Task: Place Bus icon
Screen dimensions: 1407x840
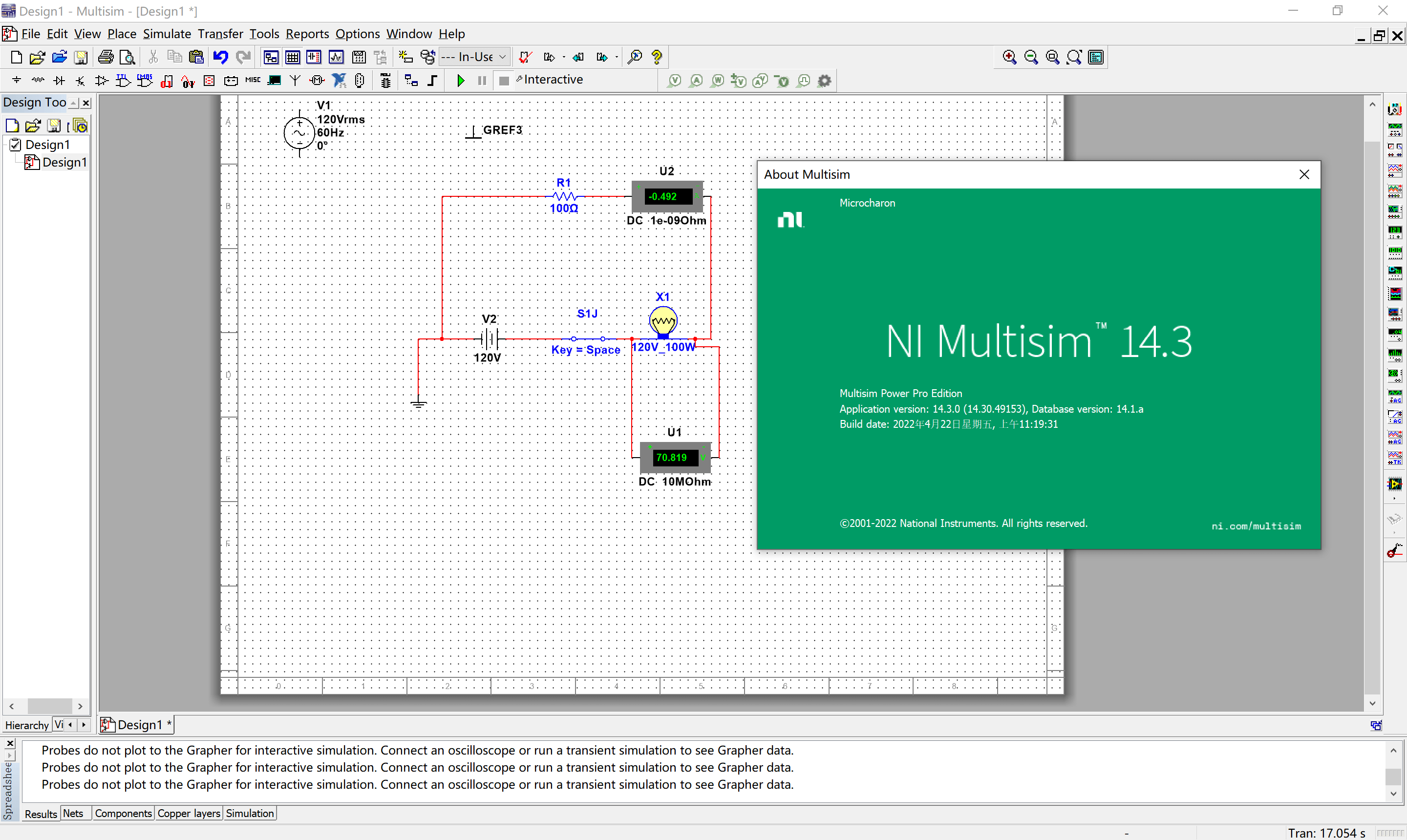Action: click(432, 81)
